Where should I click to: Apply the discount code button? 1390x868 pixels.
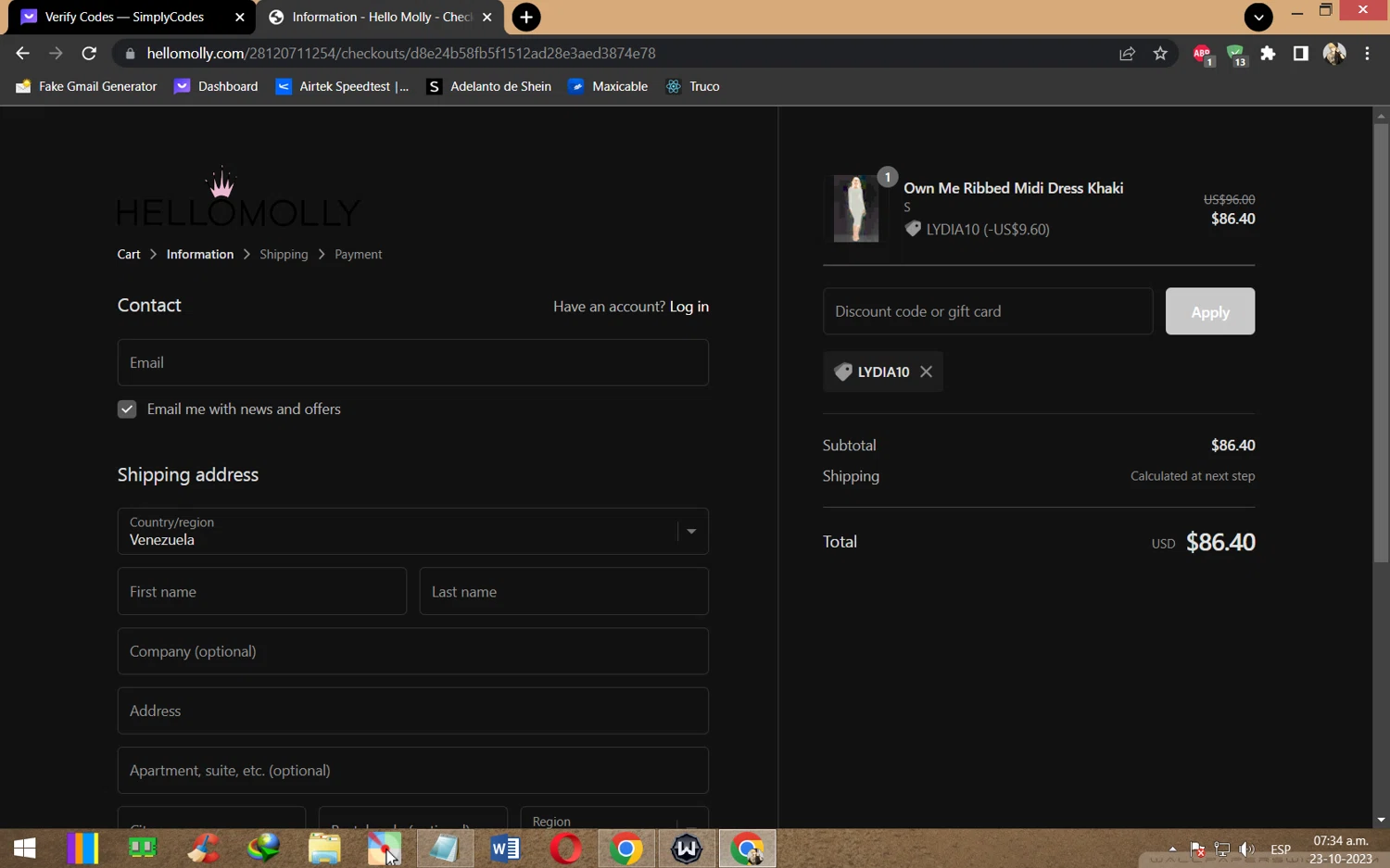(1210, 311)
